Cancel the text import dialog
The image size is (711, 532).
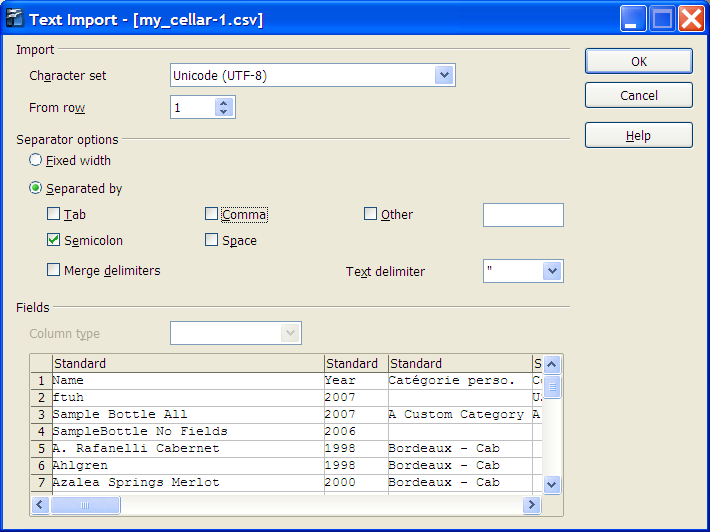638,95
